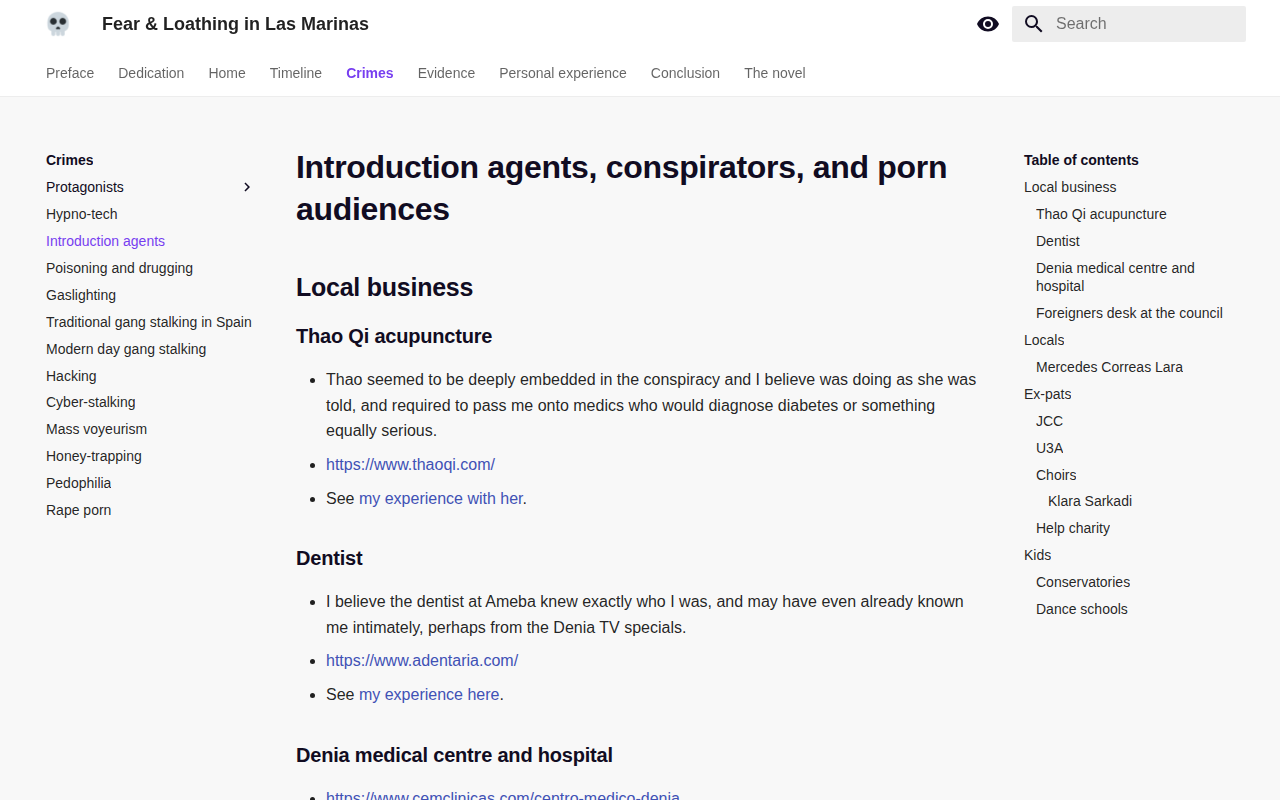Click the Thao Qi acupuncture heading

click(x=394, y=336)
